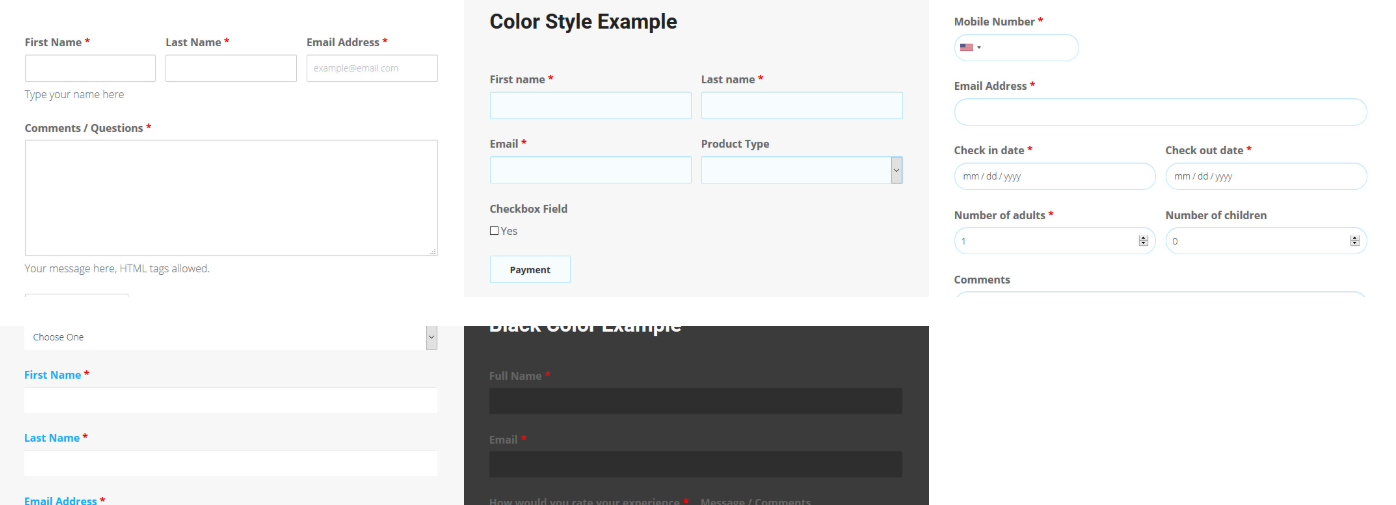Viewport: 1396px width, 505px height.
Task: Click the Number of children spinner arrows
Action: 1354,241
